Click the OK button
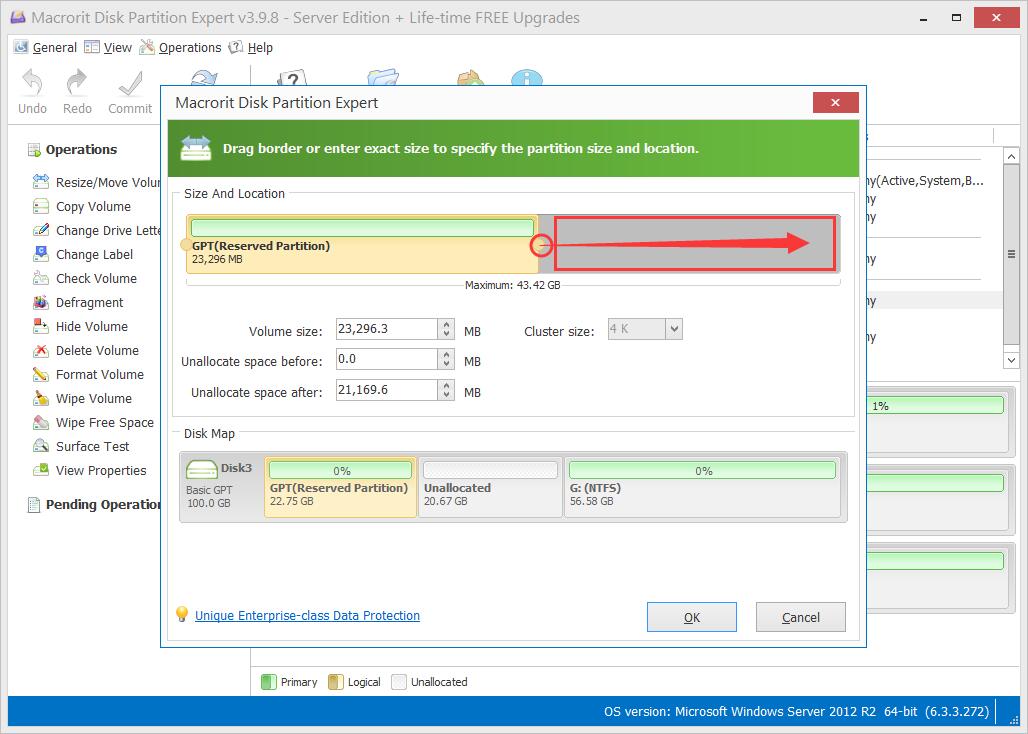This screenshot has height=734, width=1028. pyautogui.click(x=691, y=616)
